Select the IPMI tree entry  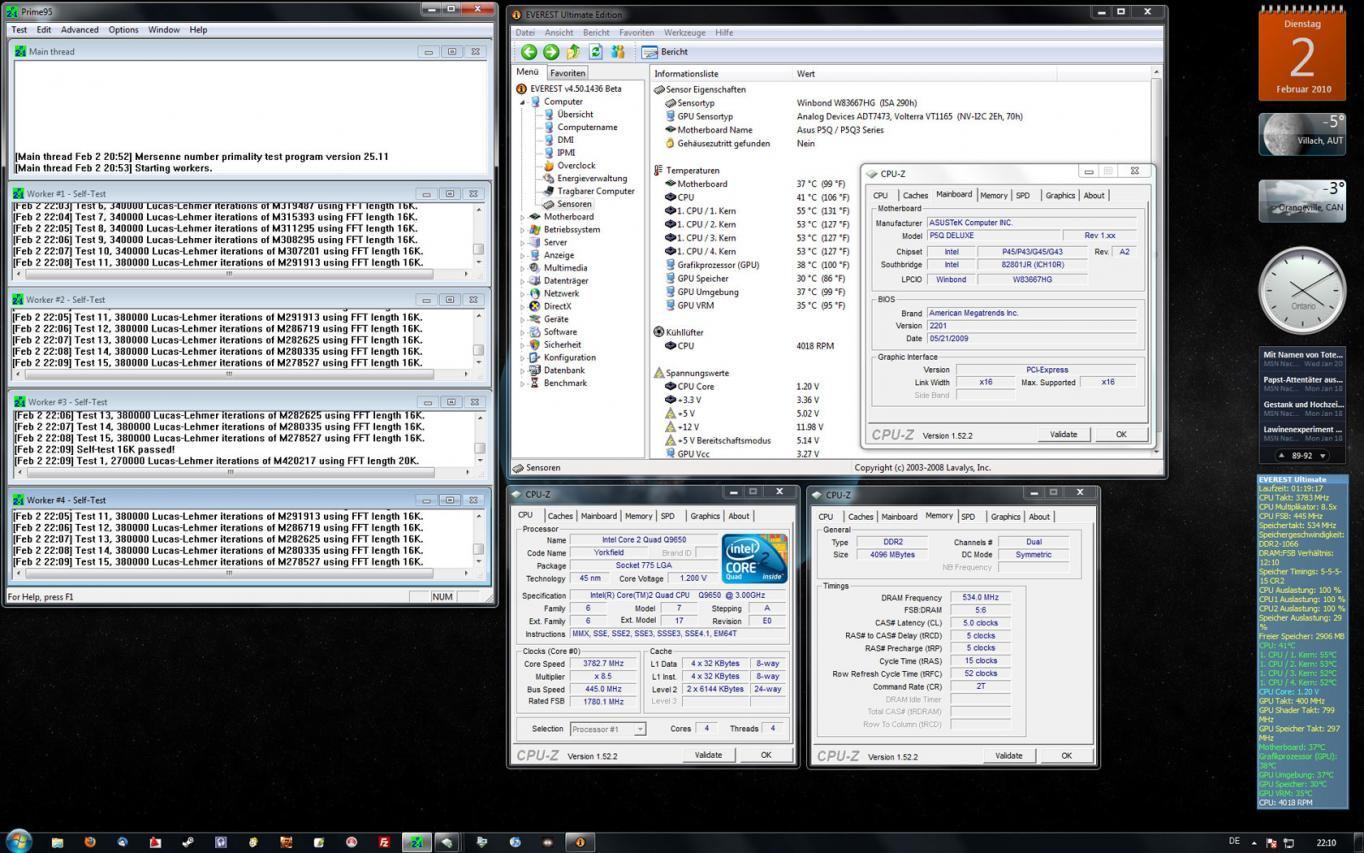566,153
